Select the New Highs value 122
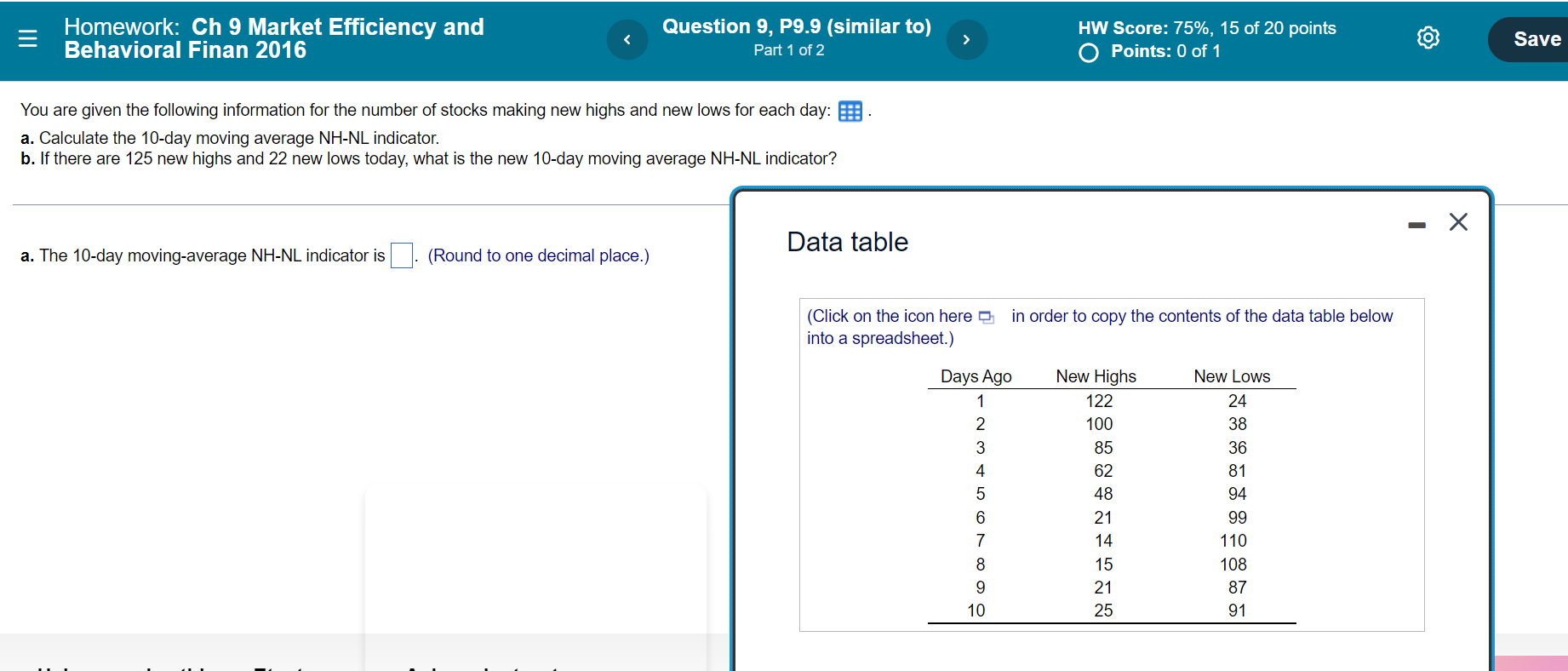The height and width of the screenshot is (671, 1568). pyautogui.click(x=1099, y=401)
